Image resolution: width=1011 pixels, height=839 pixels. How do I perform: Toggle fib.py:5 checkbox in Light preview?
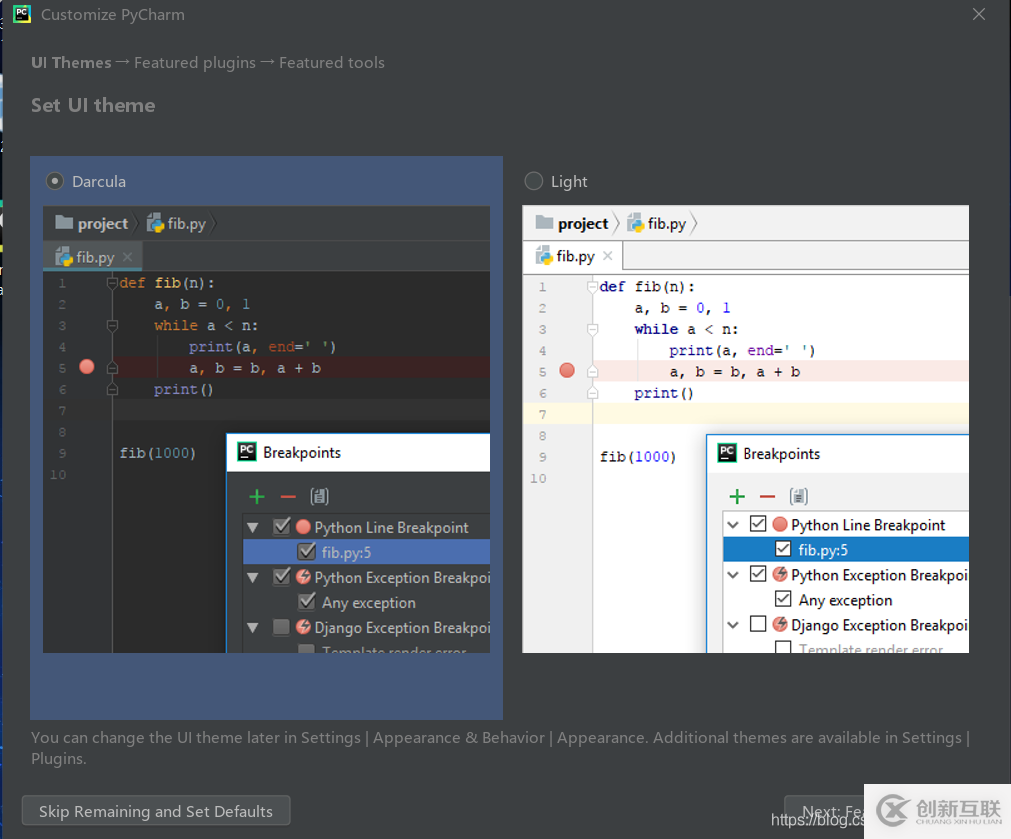click(x=783, y=549)
